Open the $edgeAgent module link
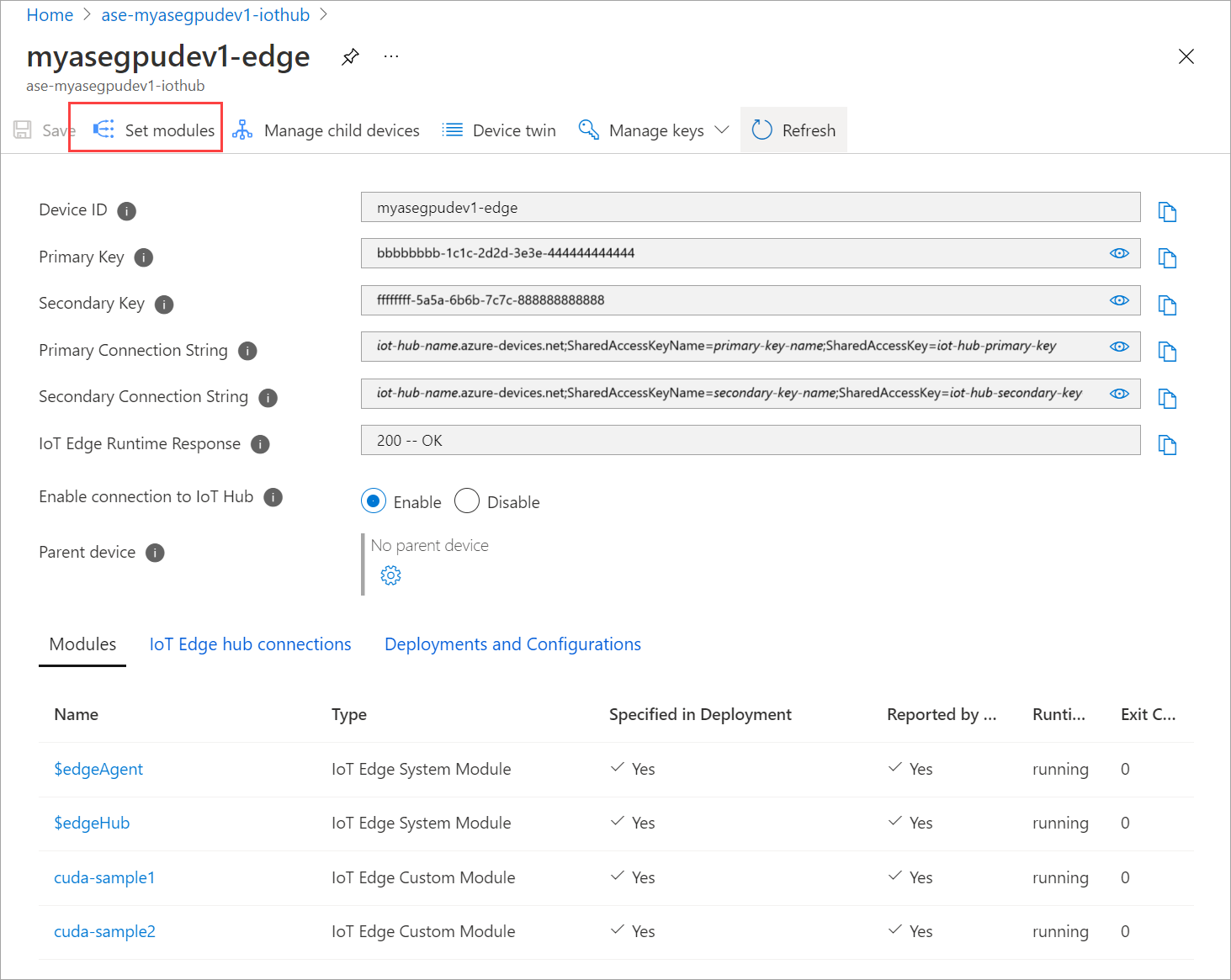This screenshot has width=1231, height=980. click(98, 769)
